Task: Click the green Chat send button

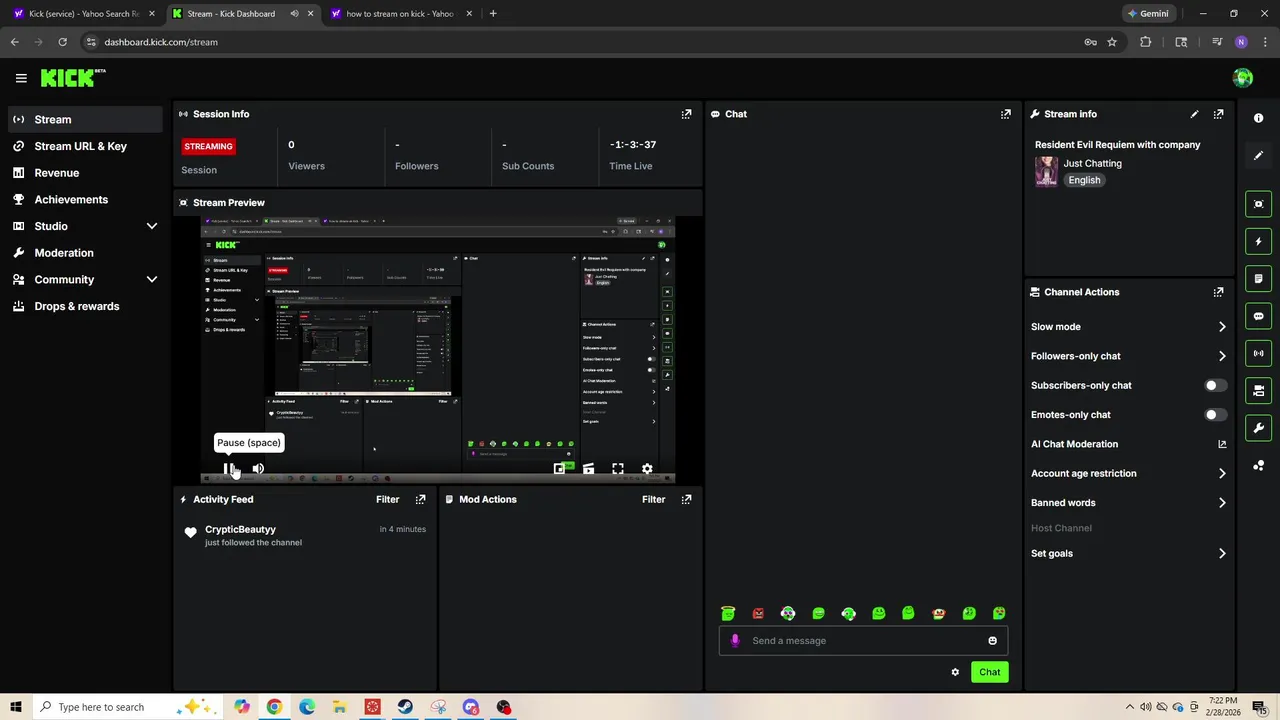Action: point(989,672)
